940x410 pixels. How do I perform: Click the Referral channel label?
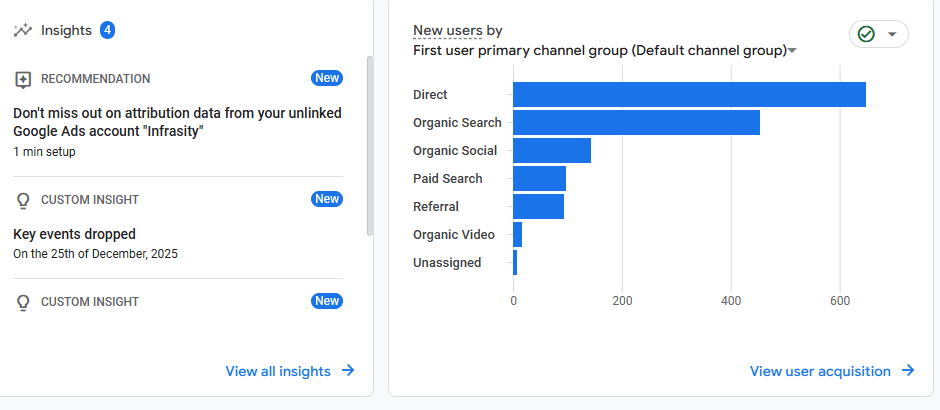(x=436, y=206)
